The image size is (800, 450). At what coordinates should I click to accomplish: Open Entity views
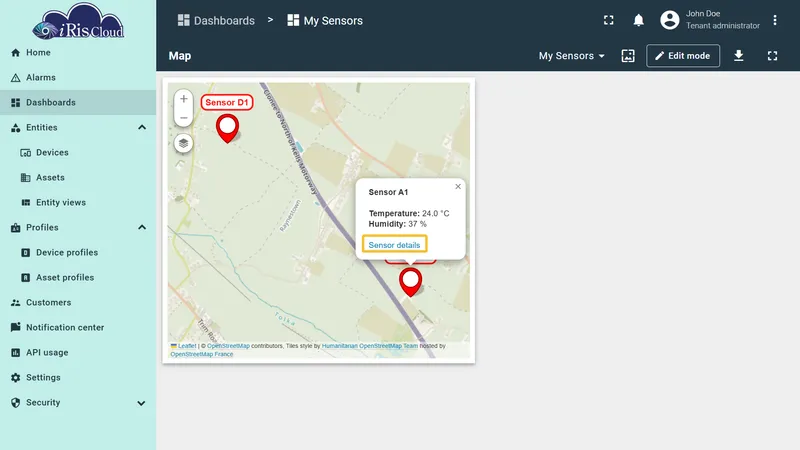click(x=78, y=203)
